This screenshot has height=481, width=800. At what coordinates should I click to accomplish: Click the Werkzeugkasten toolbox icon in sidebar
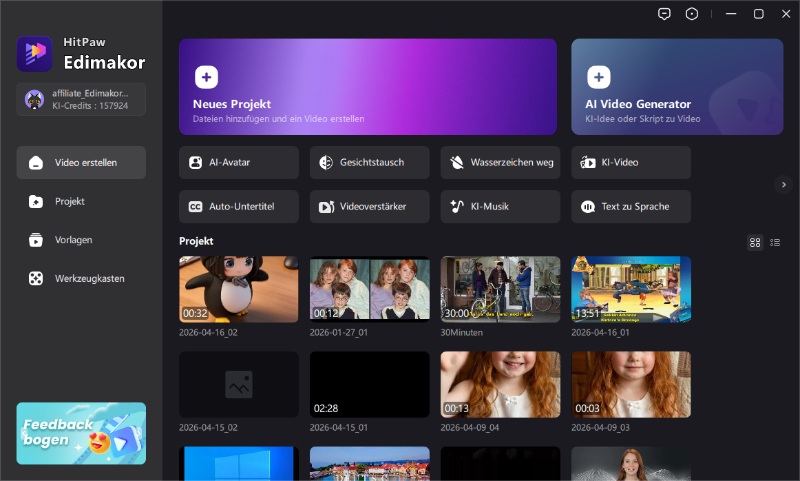click(36, 279)
